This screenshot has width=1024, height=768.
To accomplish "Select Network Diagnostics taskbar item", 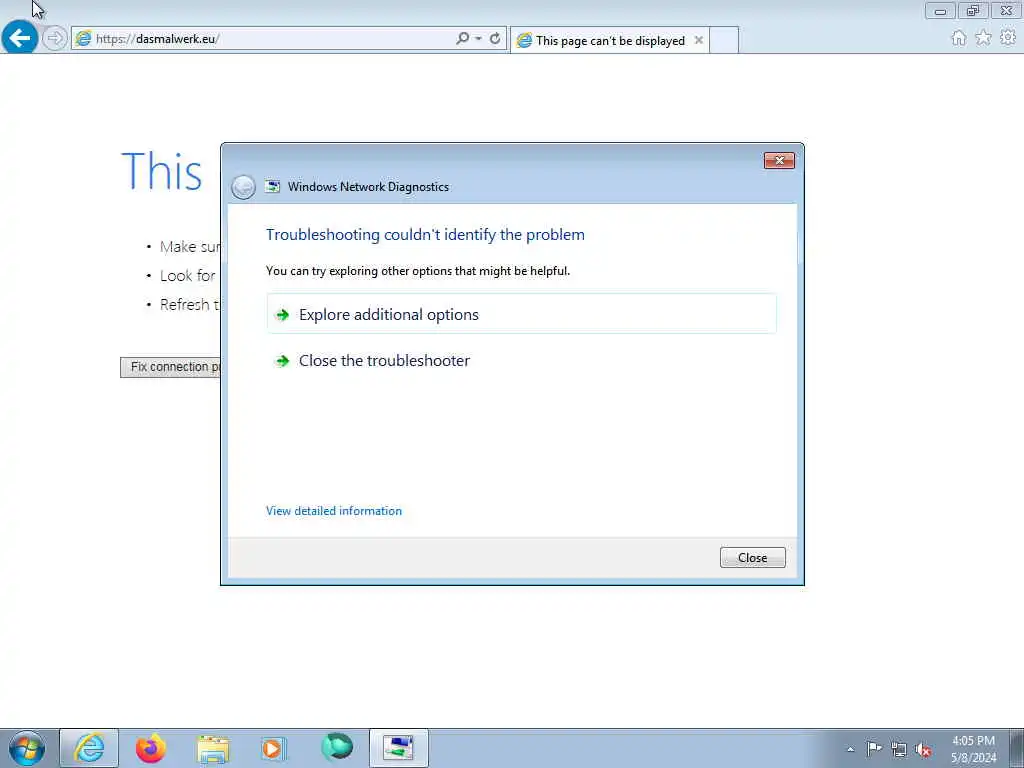I will 398,748.
